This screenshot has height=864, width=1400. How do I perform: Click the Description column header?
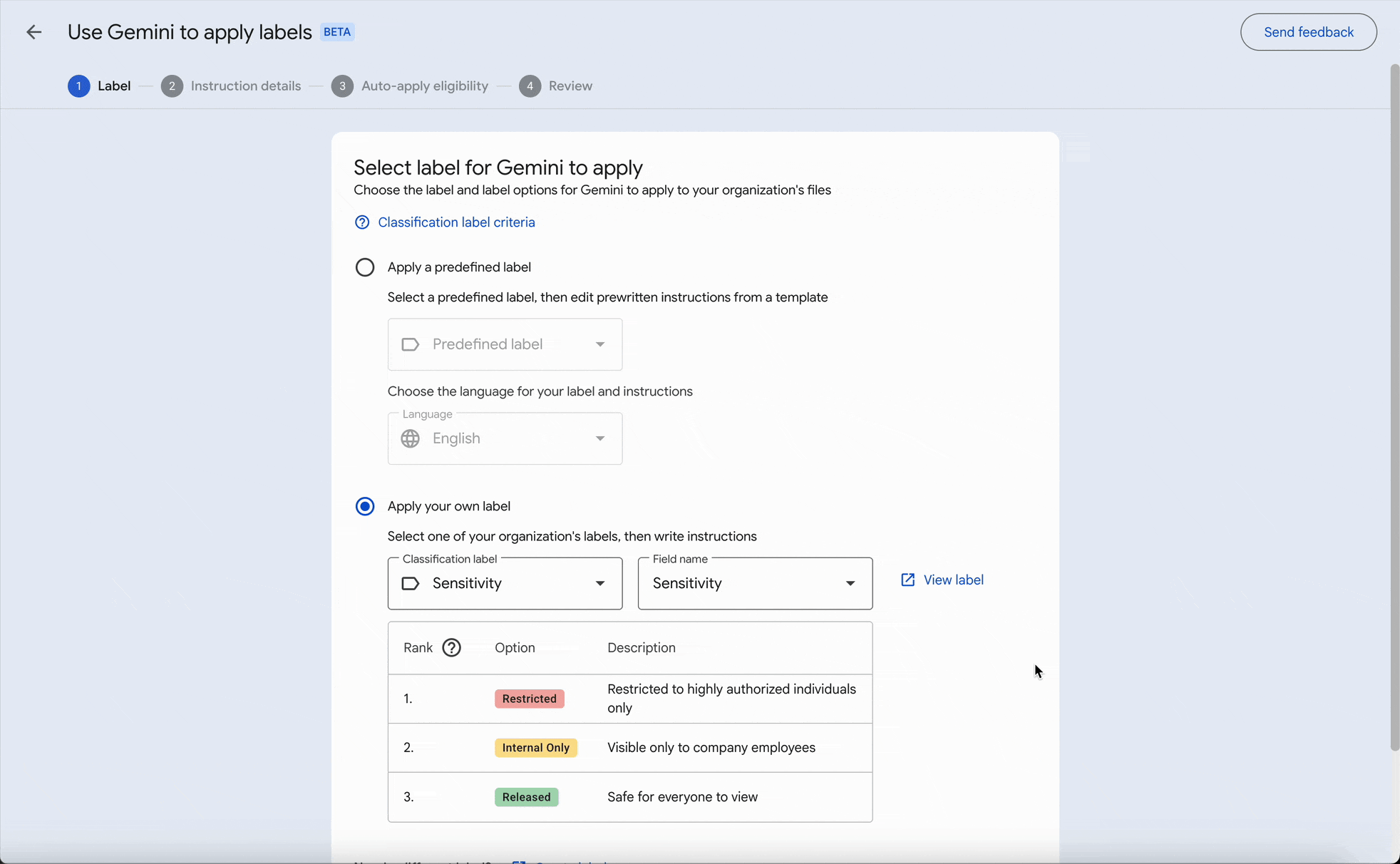point(642,648)
